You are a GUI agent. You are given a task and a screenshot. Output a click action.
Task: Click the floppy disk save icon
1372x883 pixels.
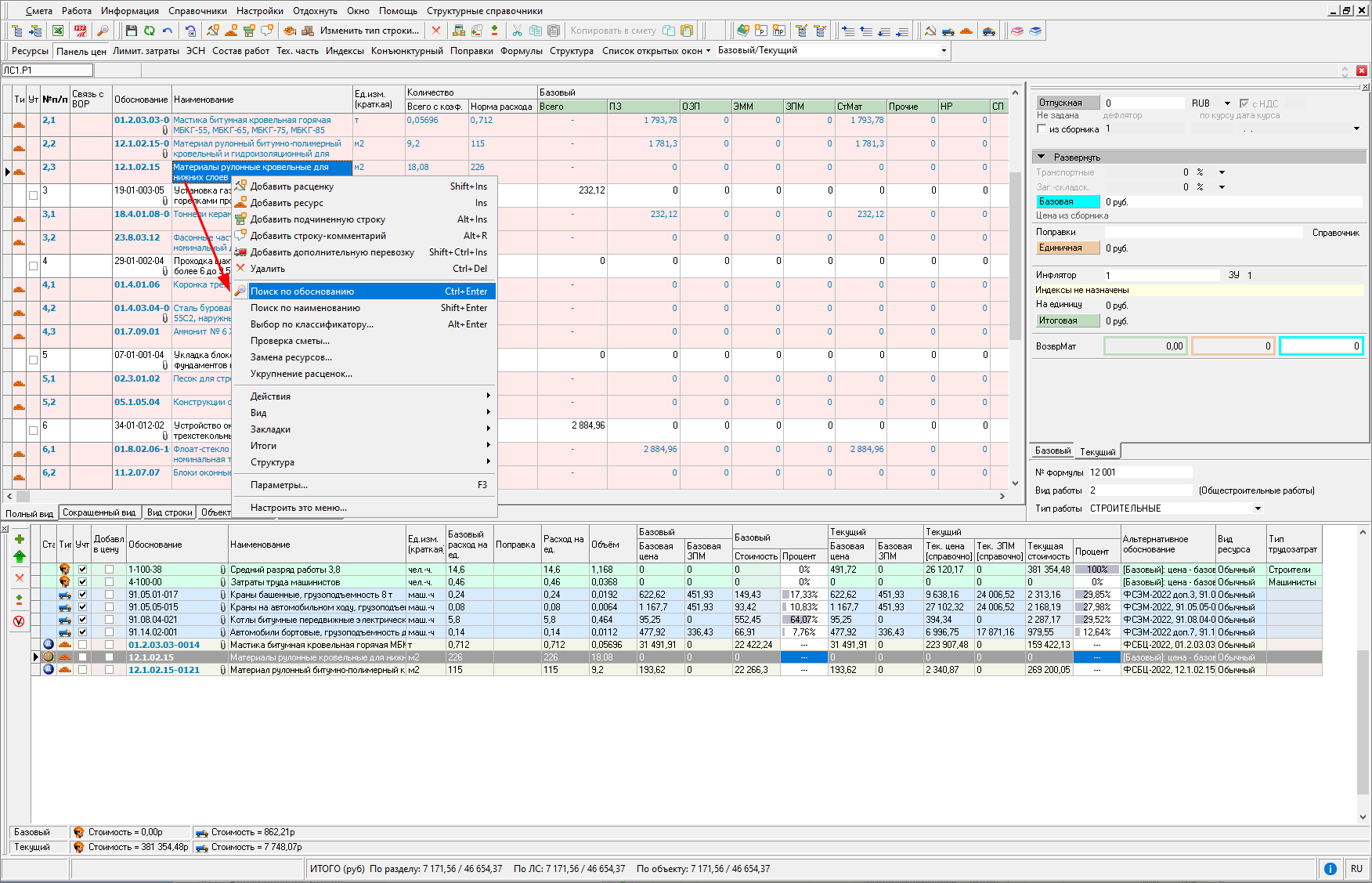pos(131,31)
